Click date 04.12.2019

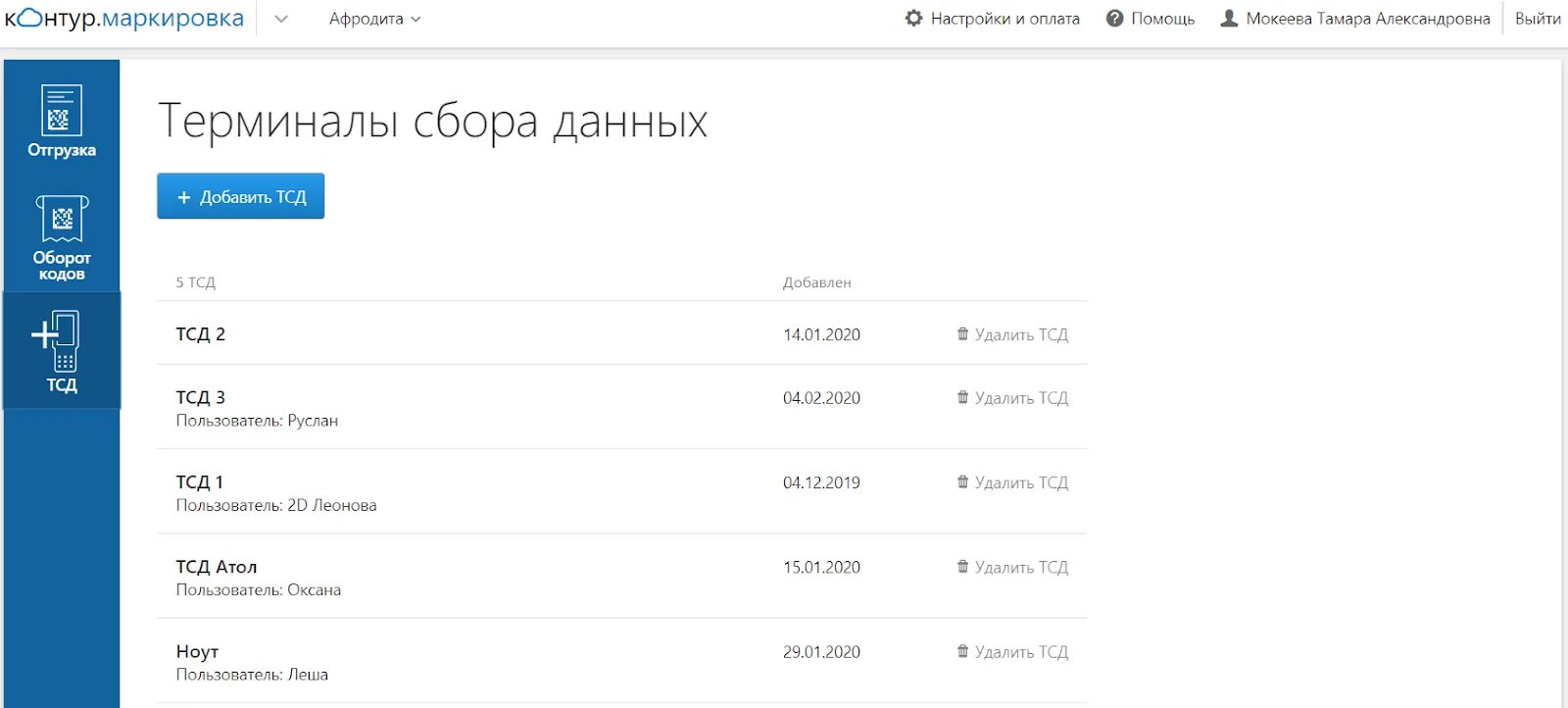(821, 482)
